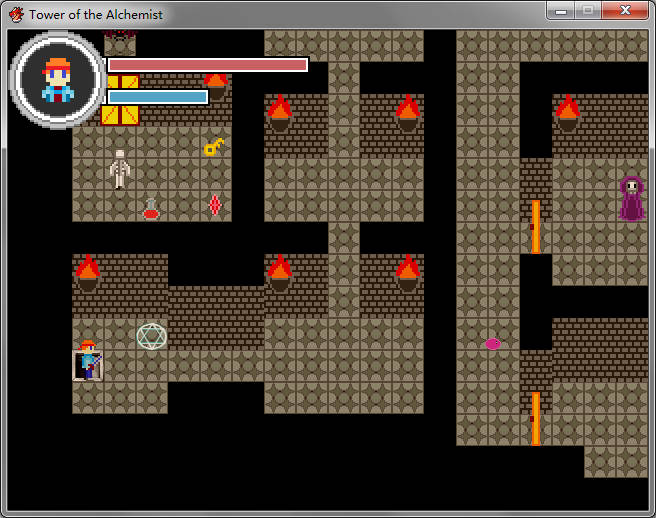Click the "Tower of the Alchemist" window title
The height and width of the screenshot is (518, 656).
(96, 15)
